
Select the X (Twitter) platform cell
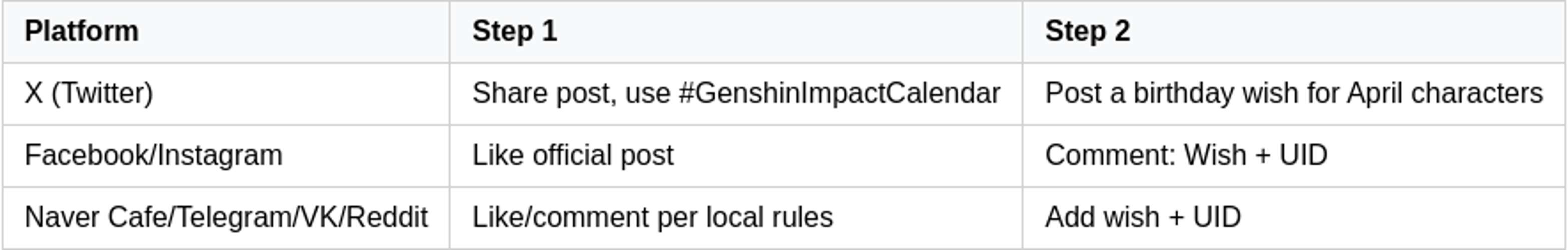pos(89,93)
